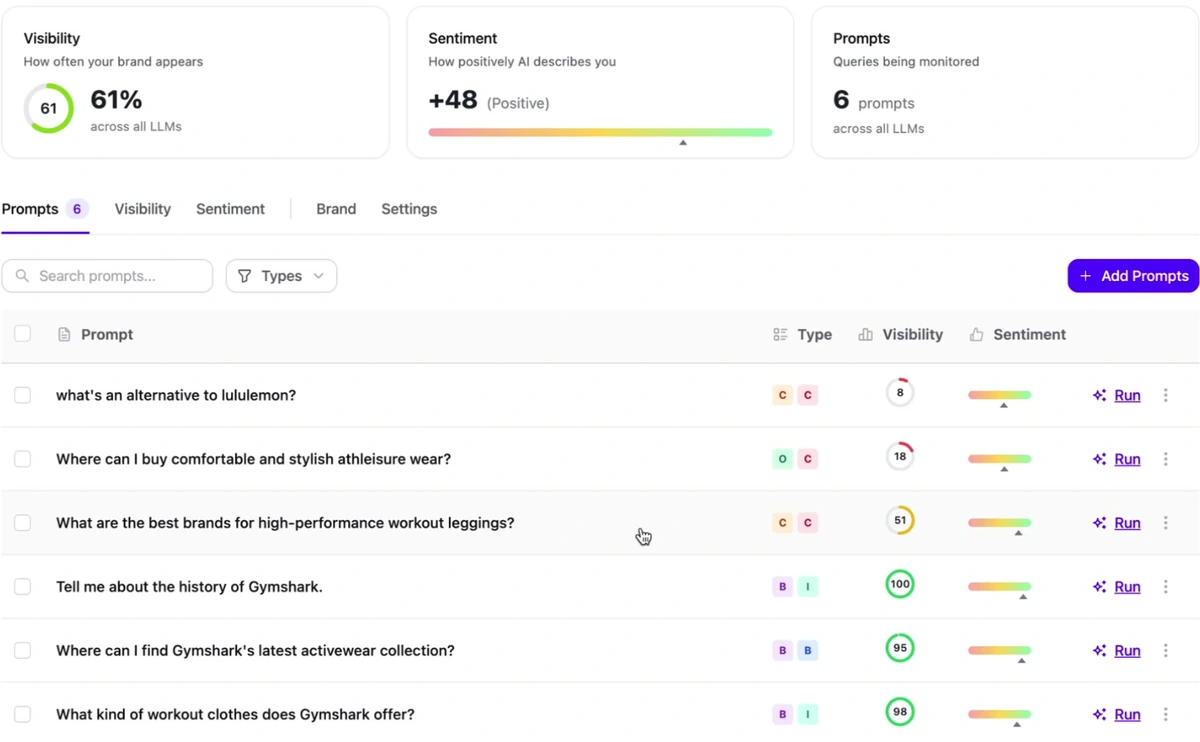Run the latest activewear collection prompt
Viewport: 1200px width, 742px height.
click(1127, 651)
